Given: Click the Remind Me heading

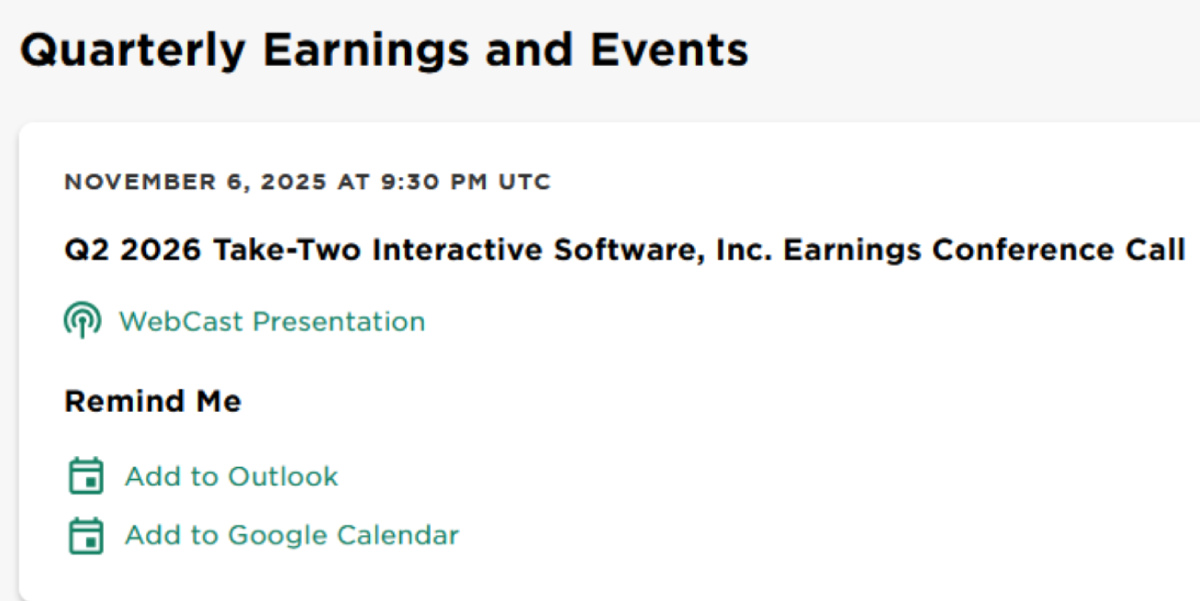Looking at the screenshot, I should (152, 400).
